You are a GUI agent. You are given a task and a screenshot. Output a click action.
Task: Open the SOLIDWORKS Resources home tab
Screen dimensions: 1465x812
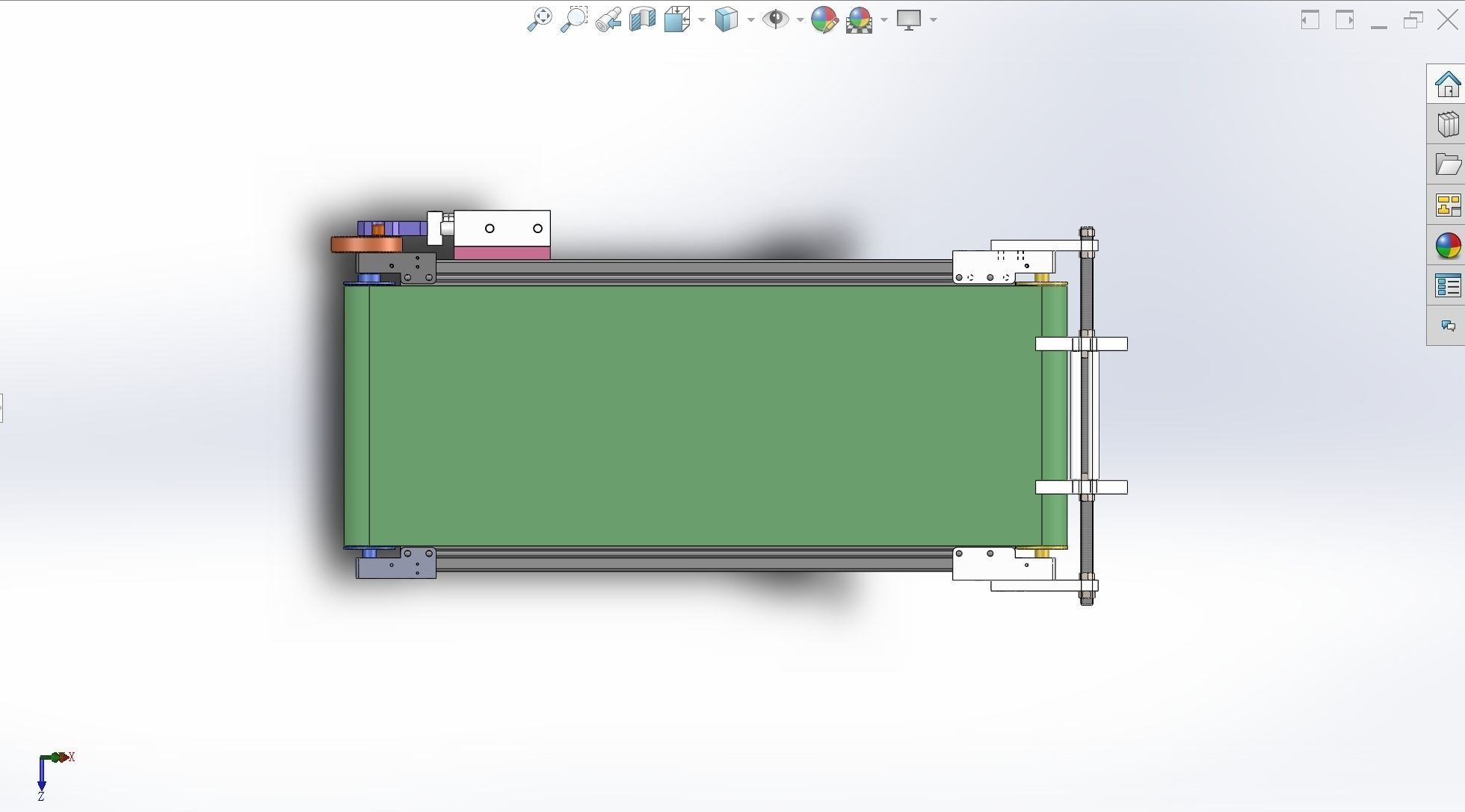(1447, 84)
